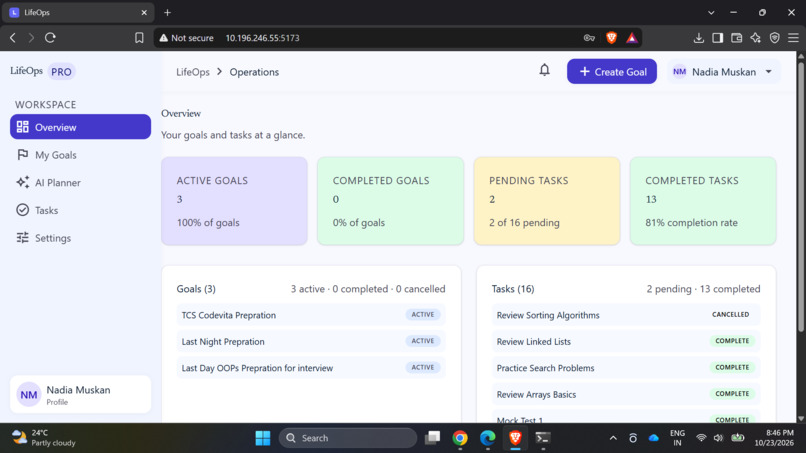Launch Chrome from the taskbar
This screenshot has height=453, width=806.
460,438
